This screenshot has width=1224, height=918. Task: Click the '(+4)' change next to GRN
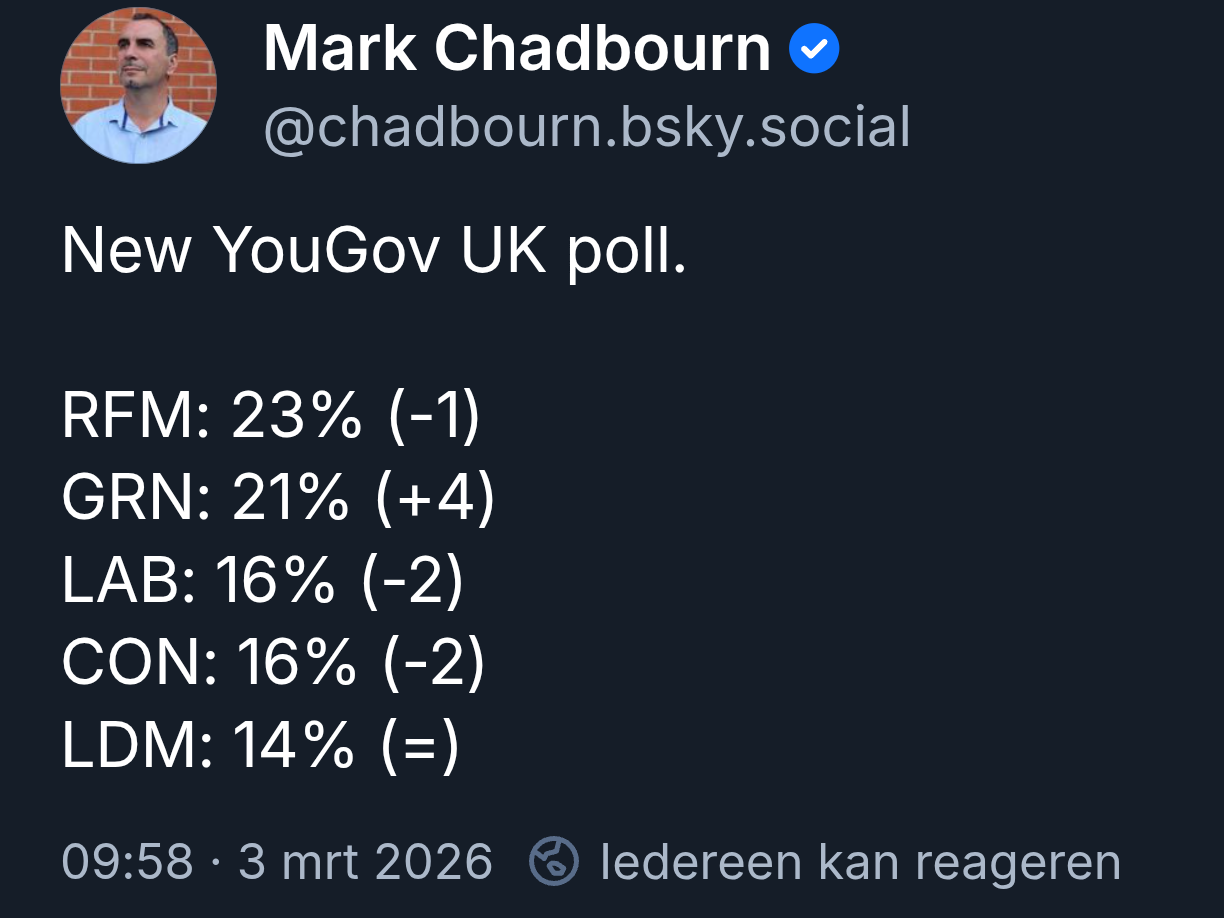[435, 498]
